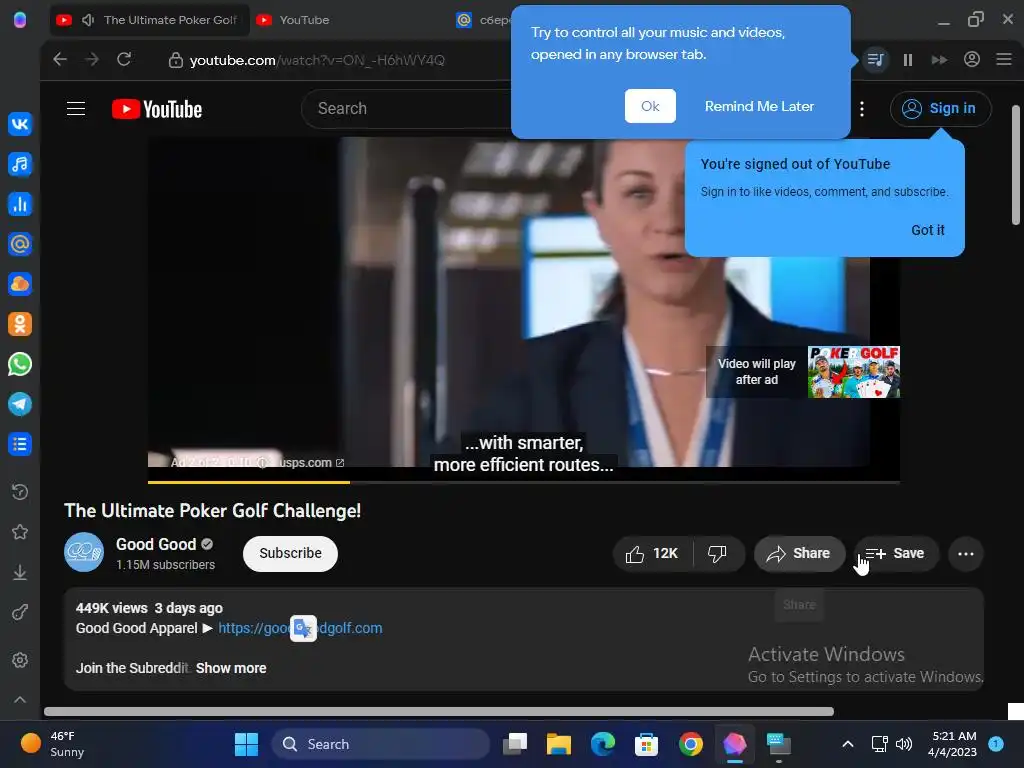Click Ok in media control popup

coord(650,106)
